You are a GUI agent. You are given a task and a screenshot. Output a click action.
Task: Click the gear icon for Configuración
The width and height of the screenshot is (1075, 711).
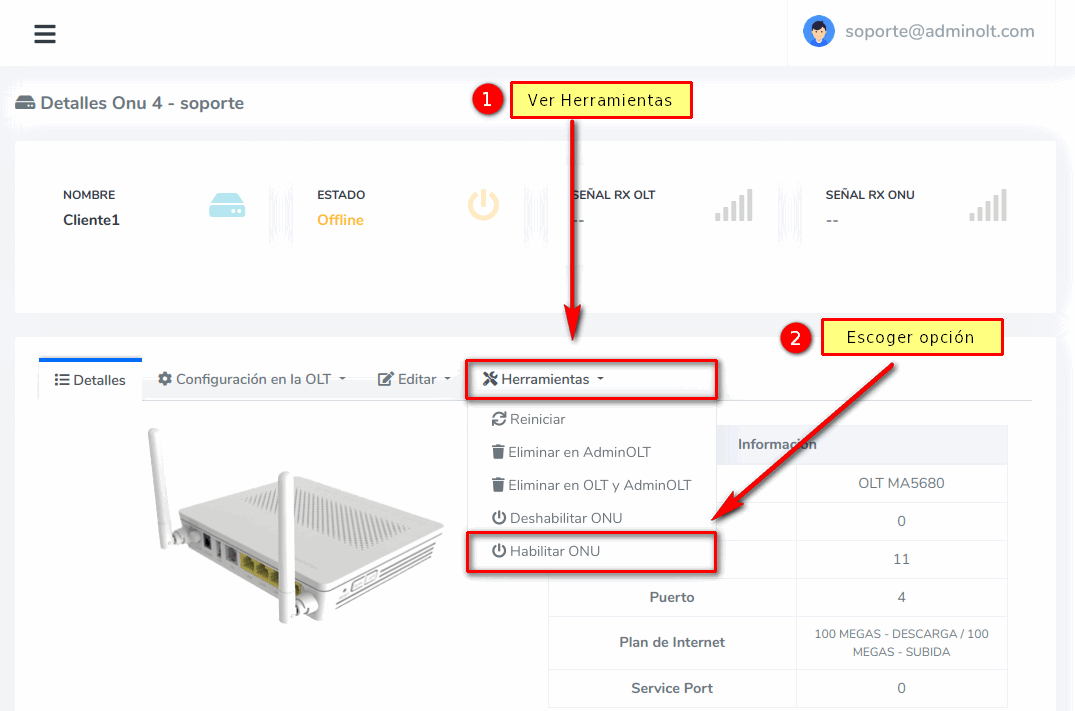coord(165,379)
